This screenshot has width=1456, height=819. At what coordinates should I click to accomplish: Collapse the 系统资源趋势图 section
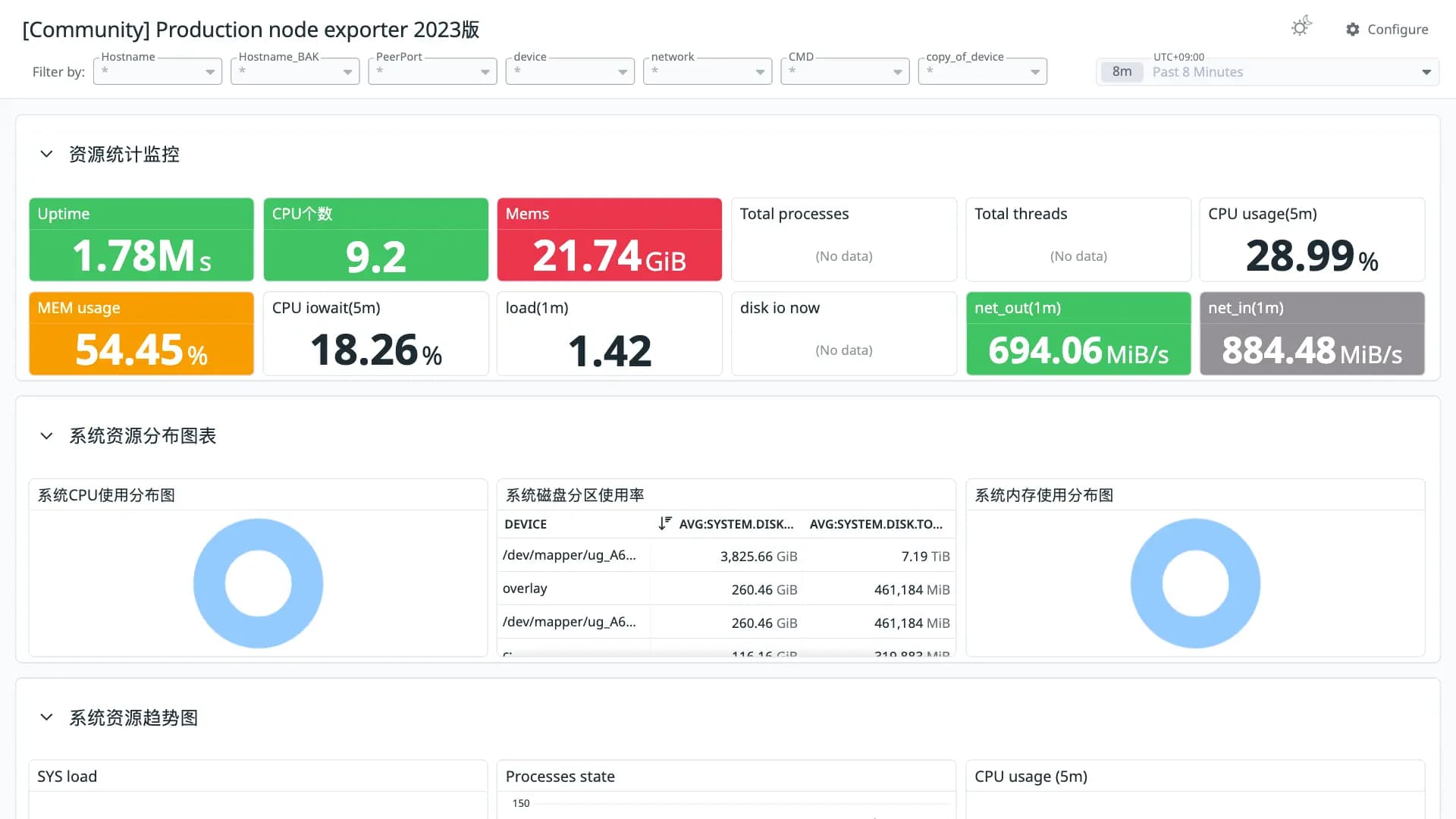tap(46, 717)
